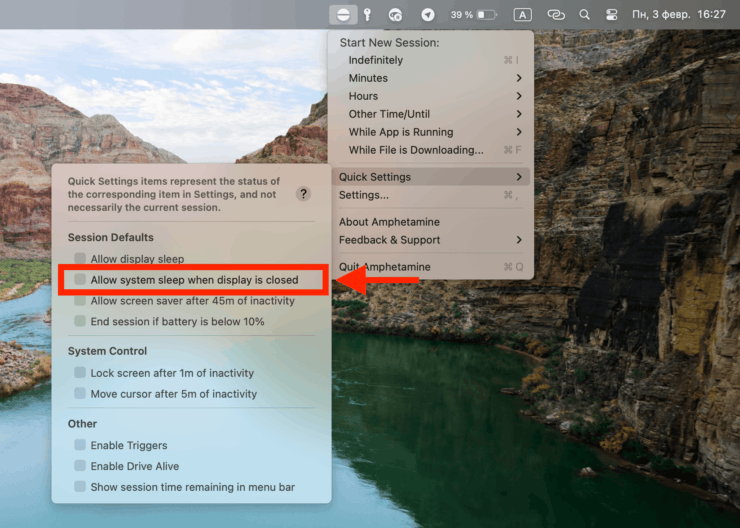Screen dimensions: 740x528
Task: Open the Spotlight search magnifier icon
Action: point(584,15)
